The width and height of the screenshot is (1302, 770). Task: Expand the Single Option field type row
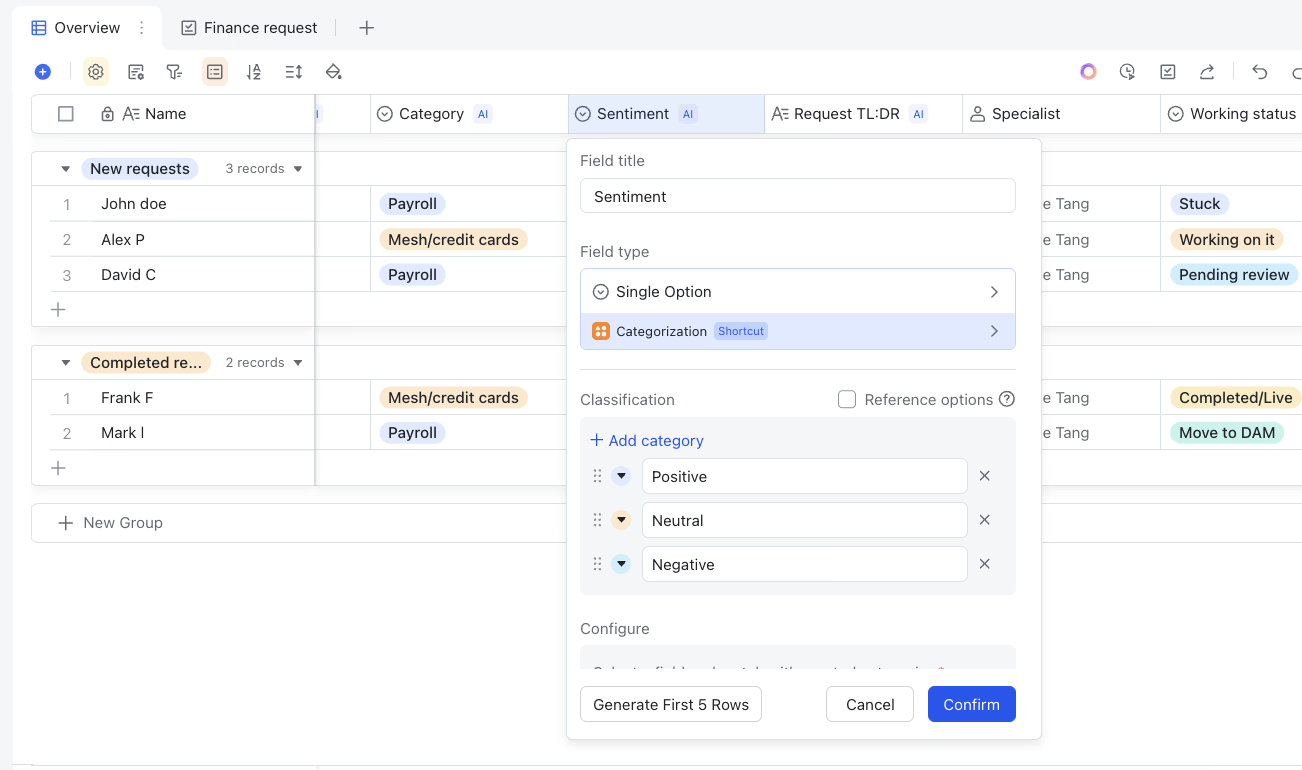pyautogui.click(x=797, y=292)
